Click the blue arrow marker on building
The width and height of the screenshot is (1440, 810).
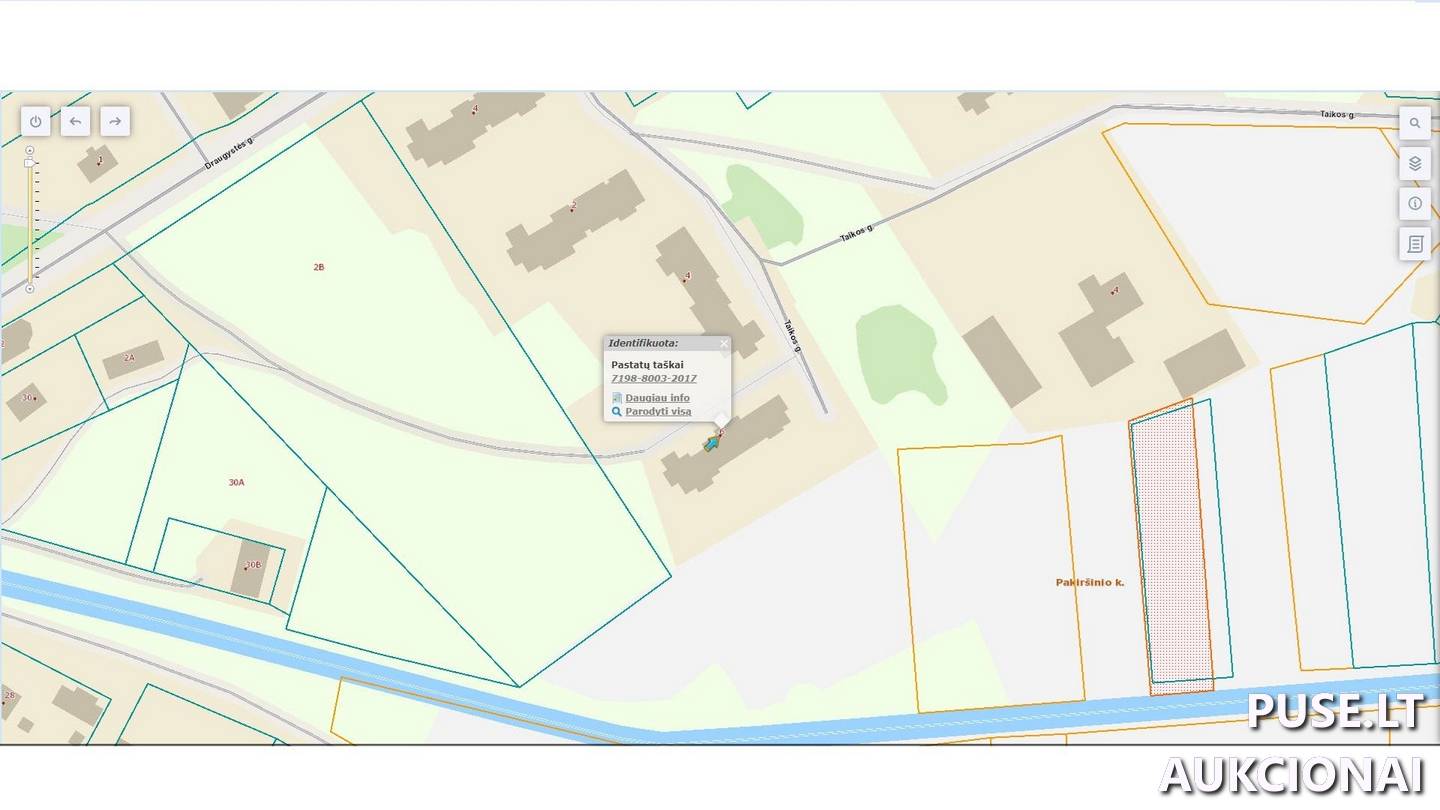point(711,444)
